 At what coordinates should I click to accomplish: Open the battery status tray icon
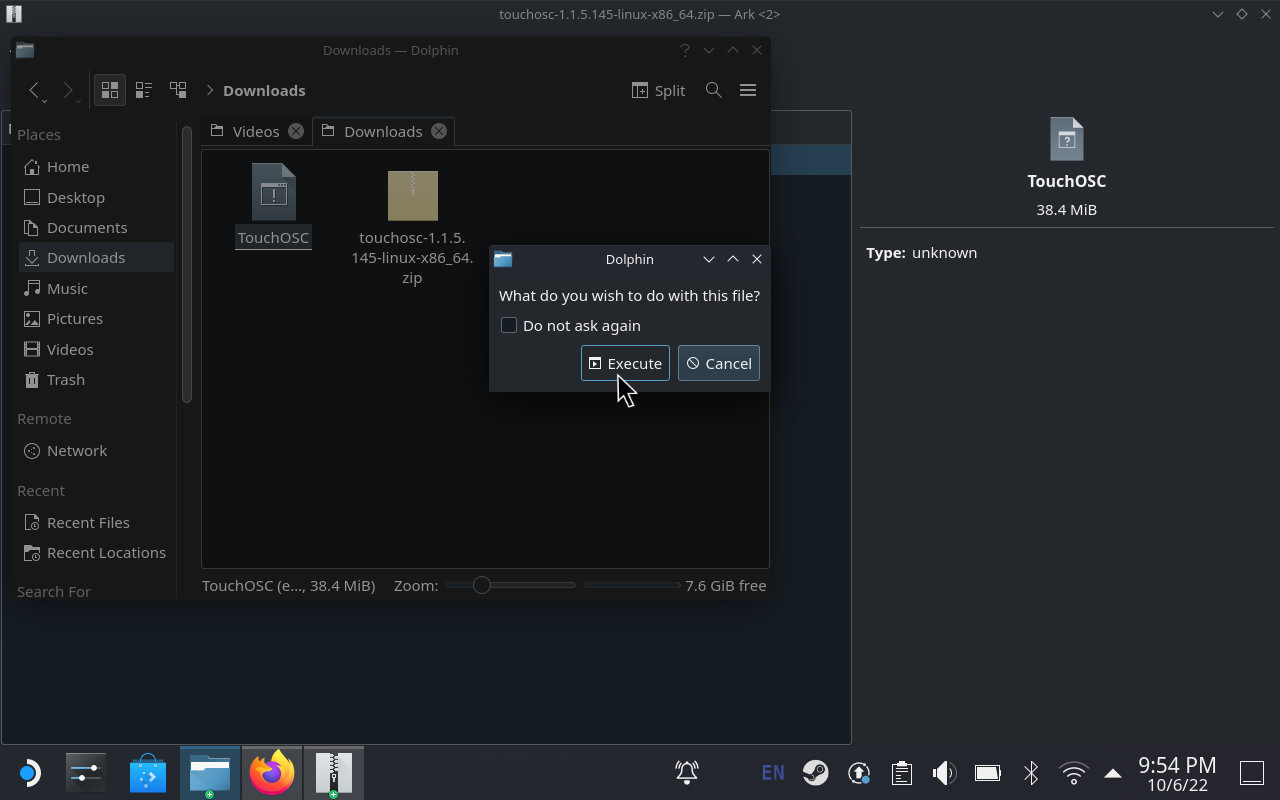tap(988, 772)
